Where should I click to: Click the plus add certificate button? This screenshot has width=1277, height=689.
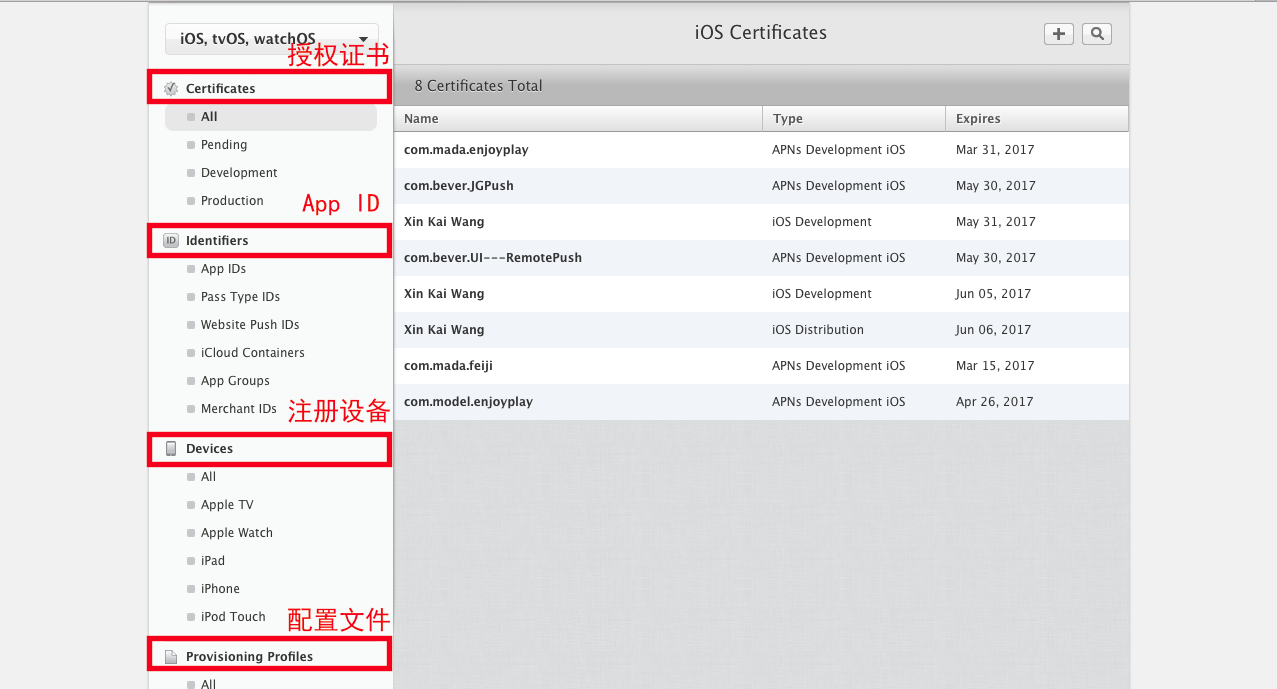[1058, 34]
